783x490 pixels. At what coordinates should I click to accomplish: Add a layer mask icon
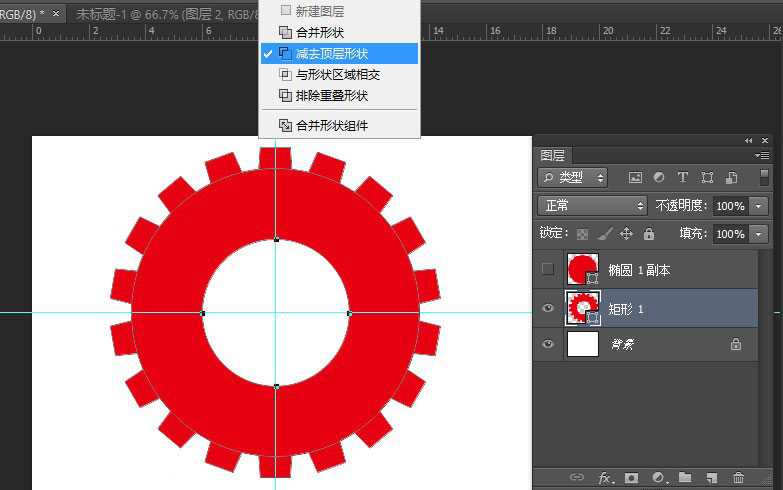click(x=632, y=479)
